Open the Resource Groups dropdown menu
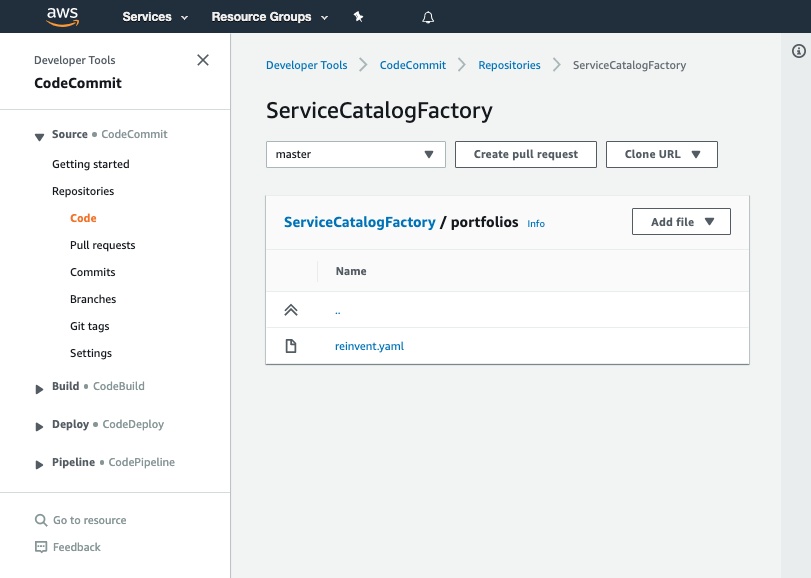This screenshot has height=578, width=811. tap(269, 17)
